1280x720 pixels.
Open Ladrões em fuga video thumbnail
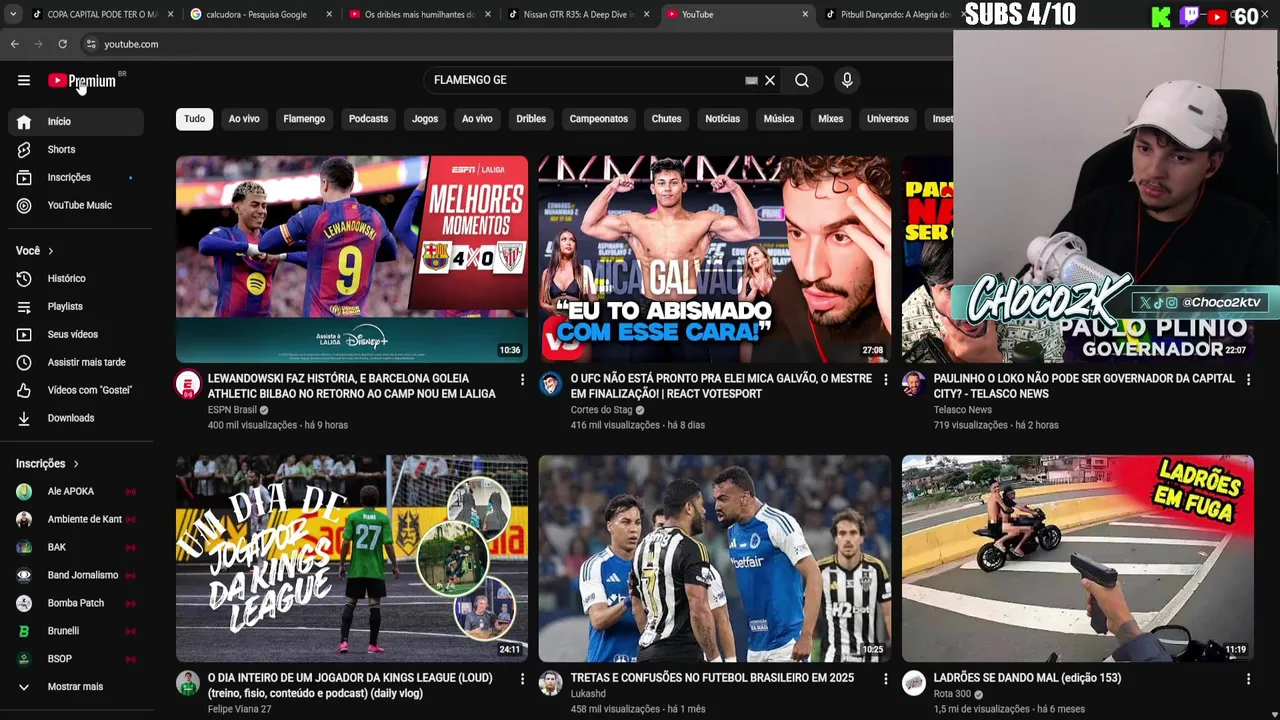click(1078, 559)
